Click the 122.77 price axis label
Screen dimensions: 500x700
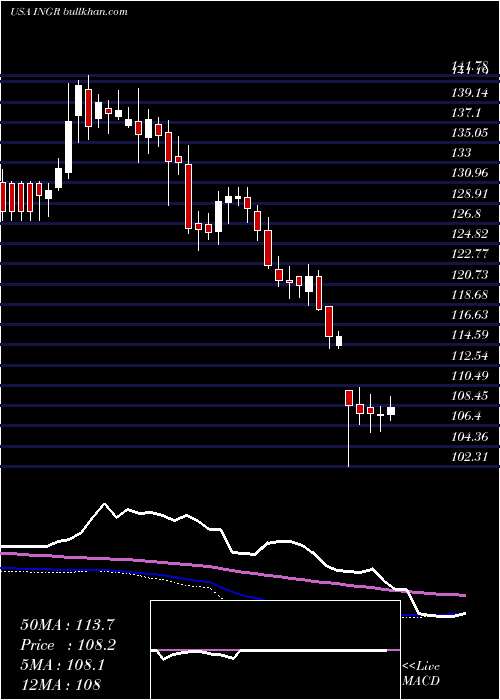(x=472, y=254)
